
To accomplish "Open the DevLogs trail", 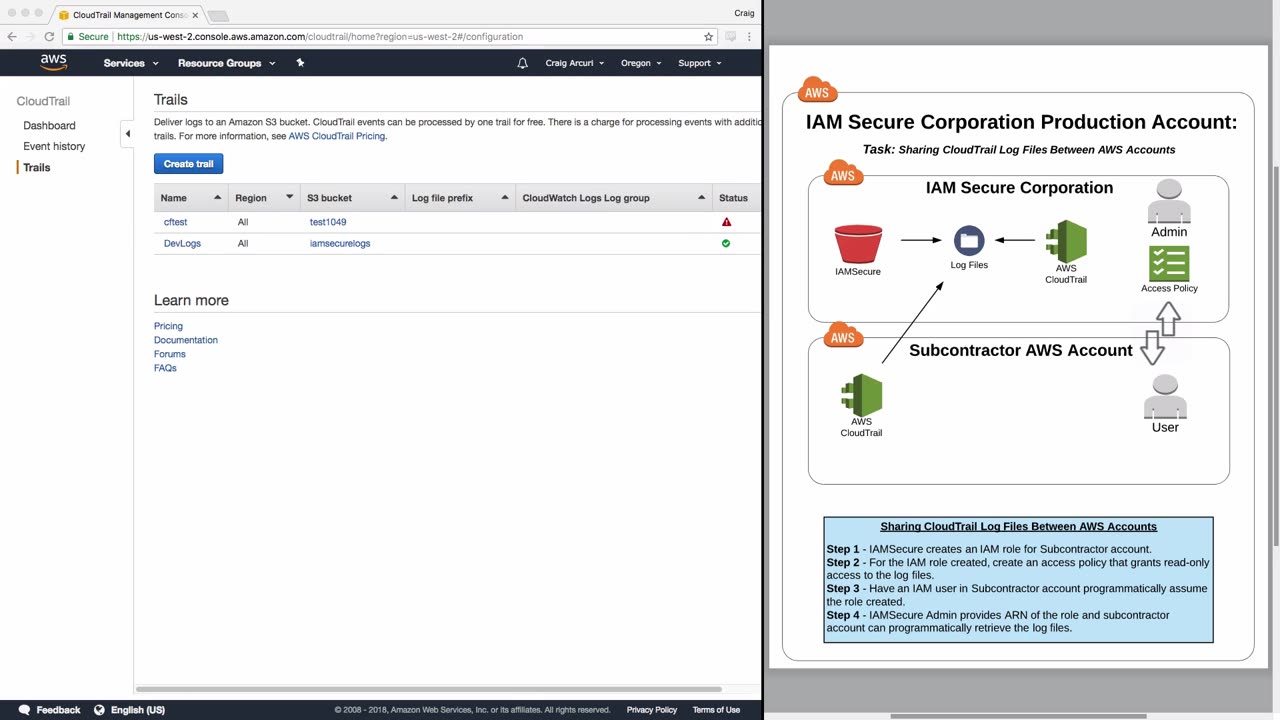I will pos(182,243).
